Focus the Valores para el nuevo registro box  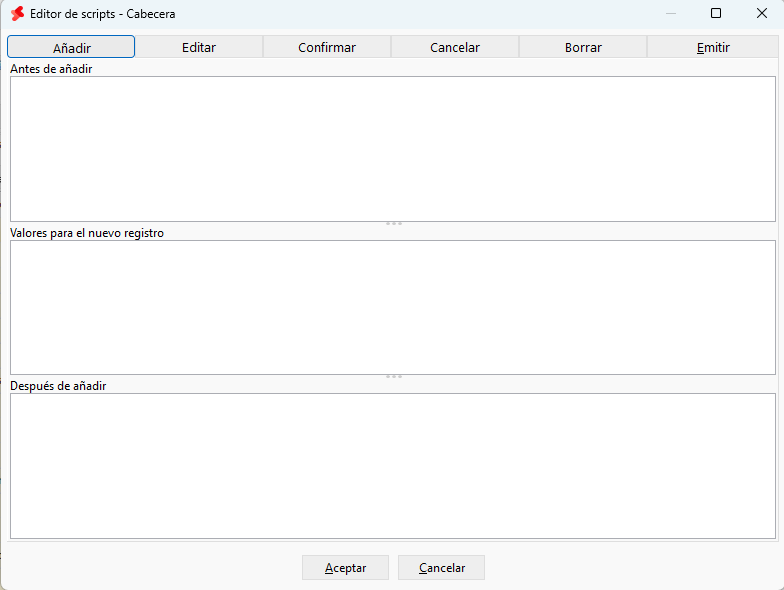coord(393,308)
